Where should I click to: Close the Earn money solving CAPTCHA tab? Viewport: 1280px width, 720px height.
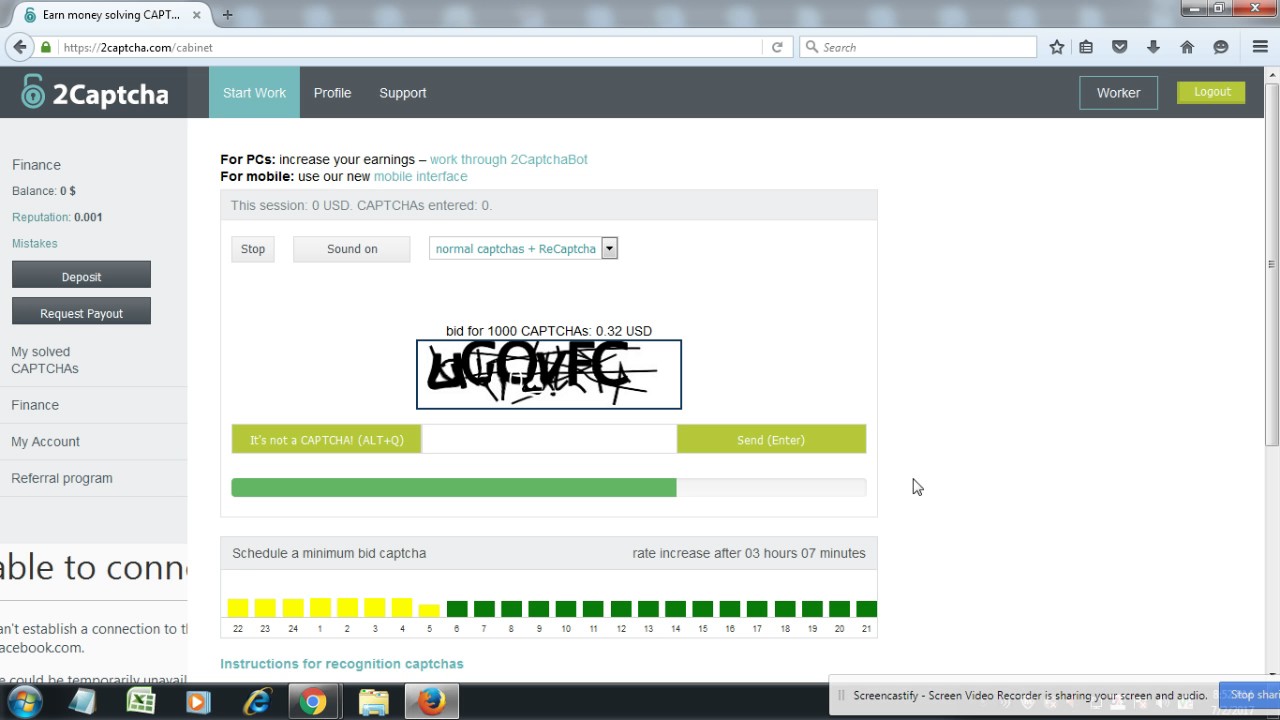[197, 15]
